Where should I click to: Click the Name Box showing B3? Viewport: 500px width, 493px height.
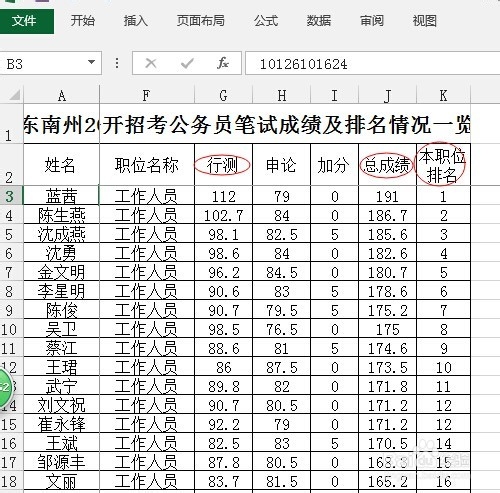tap(42, 63)
